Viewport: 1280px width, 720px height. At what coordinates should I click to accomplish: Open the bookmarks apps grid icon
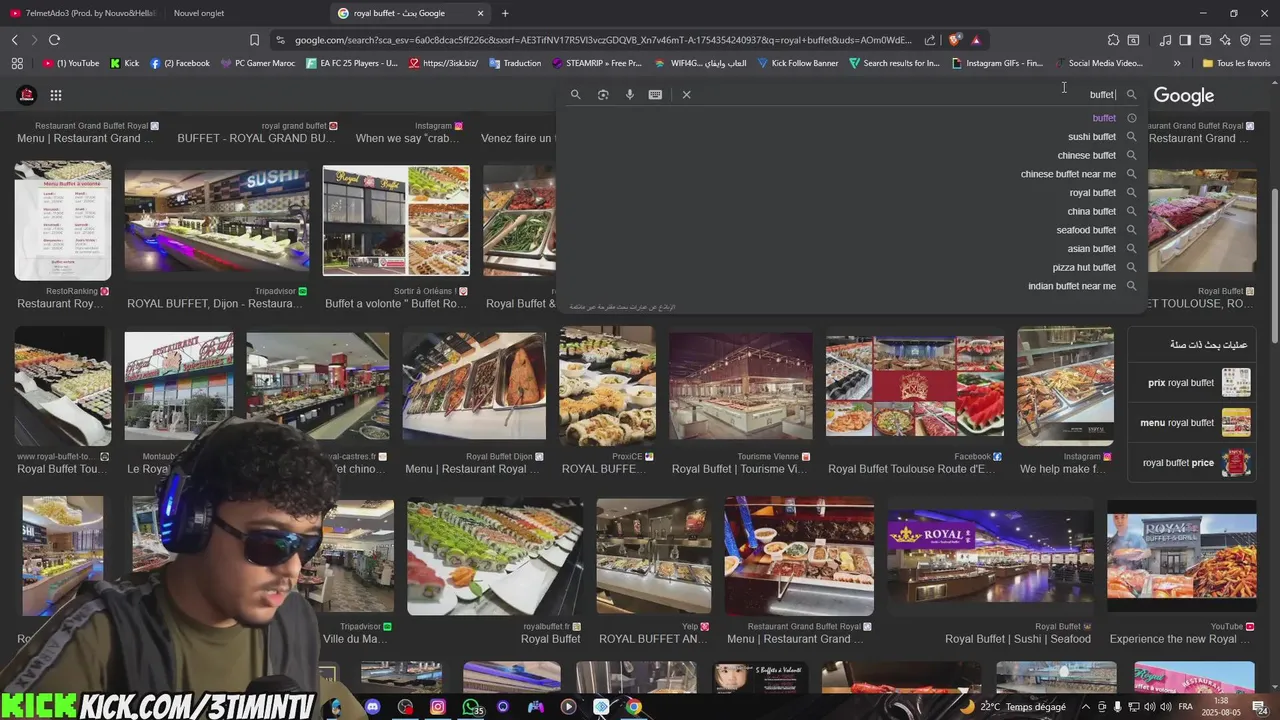17,63
